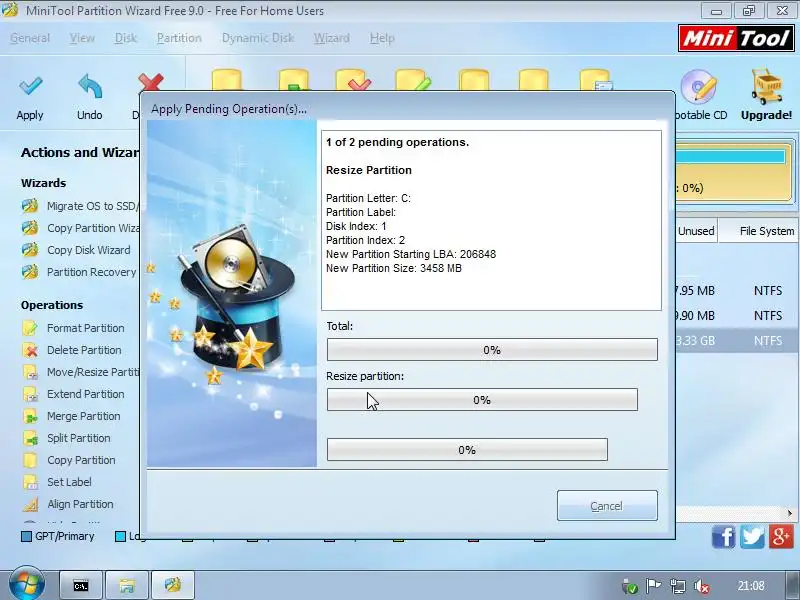Click Align Partition icon
Screen dimensions: 800x600
point(30,504)
